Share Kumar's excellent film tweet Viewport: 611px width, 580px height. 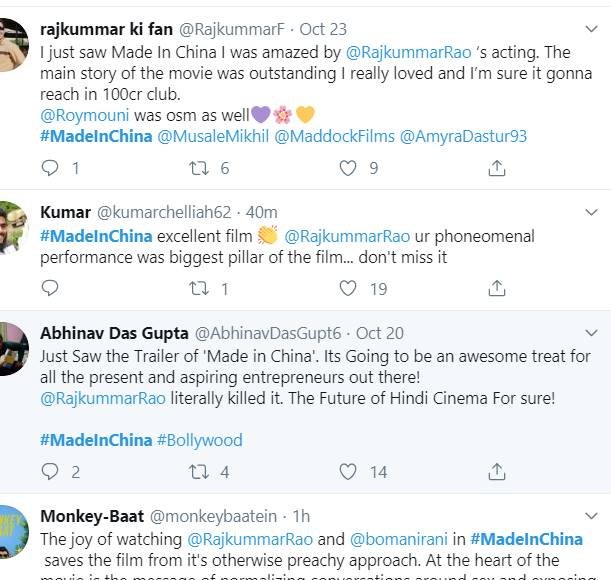496,288
